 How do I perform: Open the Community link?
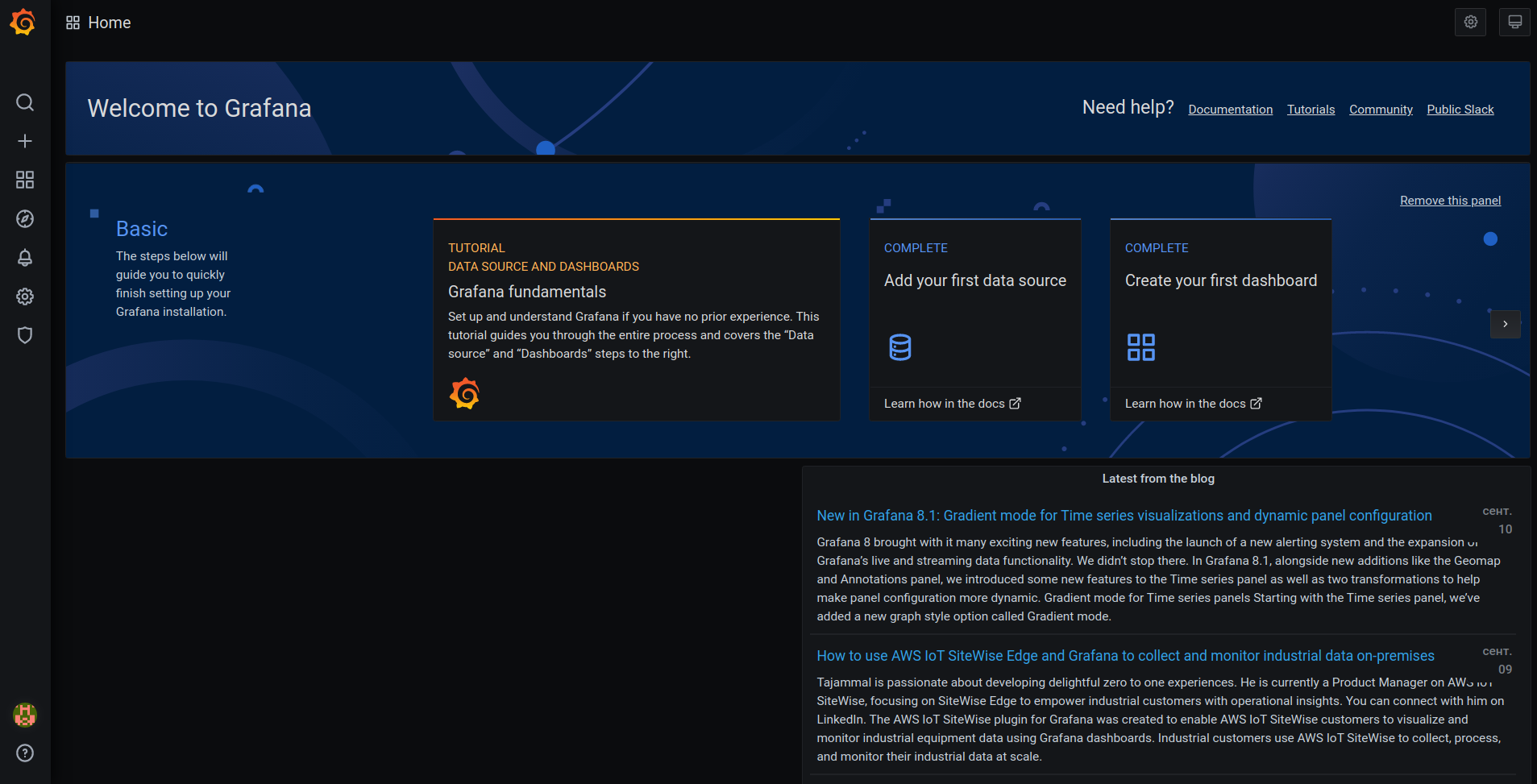tap(1381, 110)
